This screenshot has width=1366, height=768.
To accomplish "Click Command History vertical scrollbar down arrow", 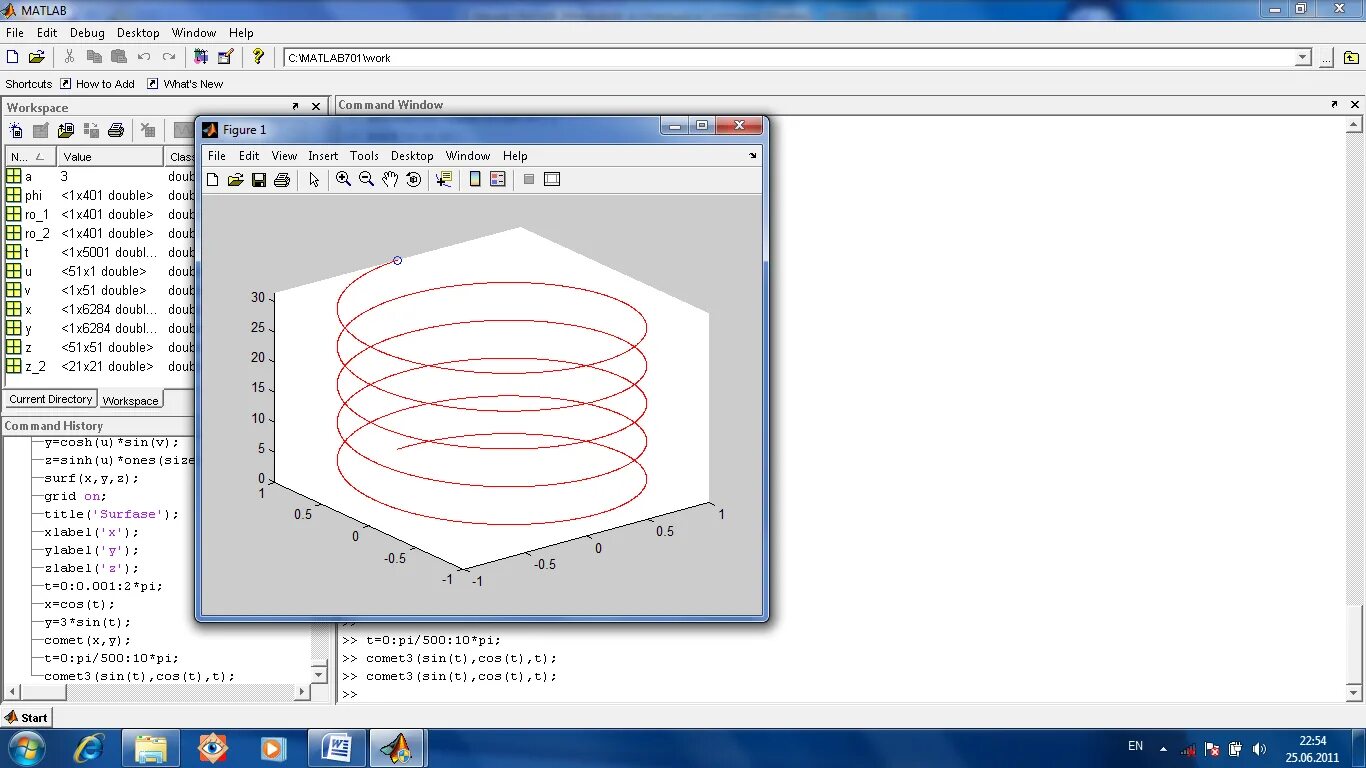I will click(x=319, y=674).
